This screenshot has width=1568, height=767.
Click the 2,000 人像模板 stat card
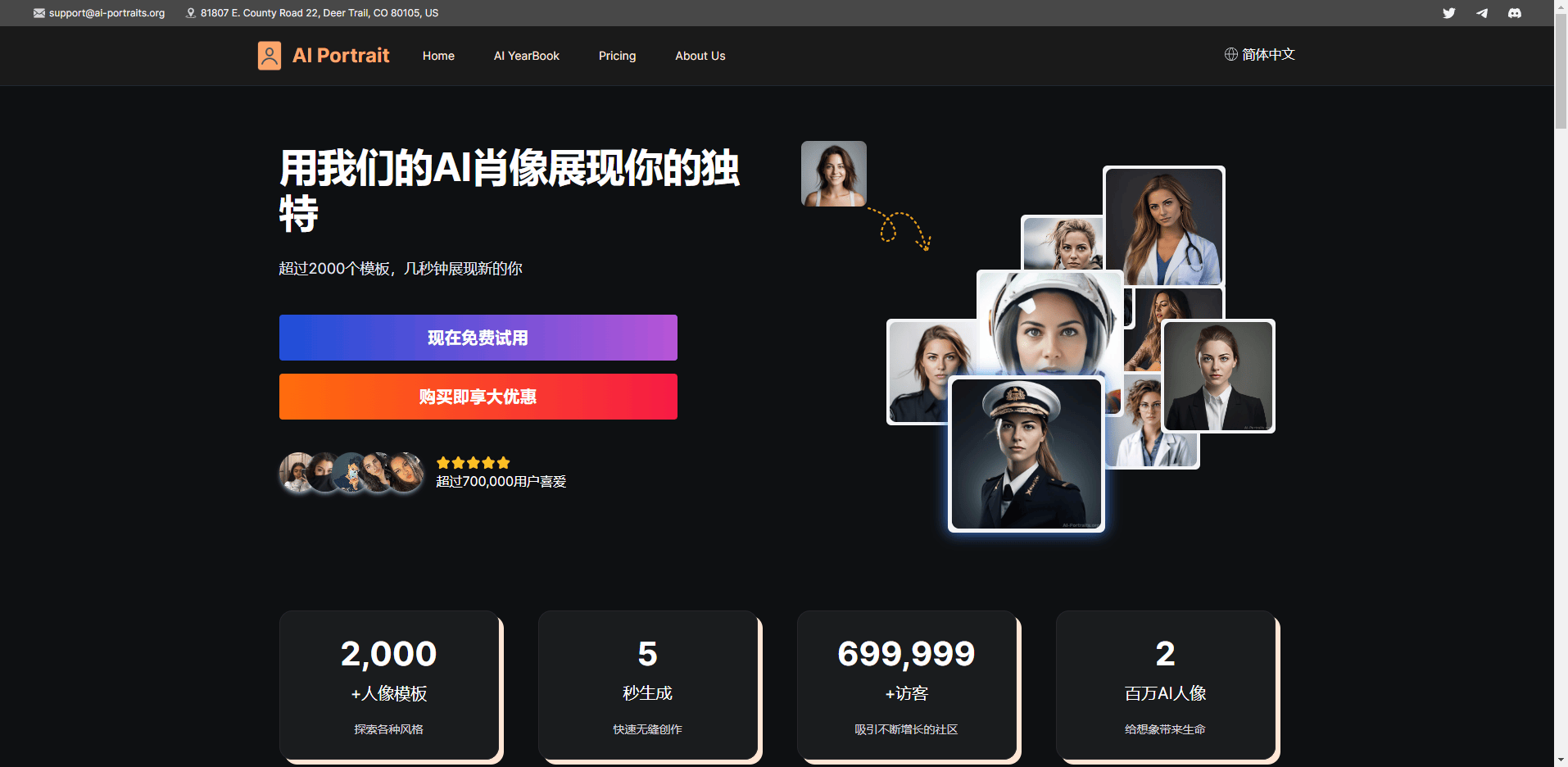[389, 685]
